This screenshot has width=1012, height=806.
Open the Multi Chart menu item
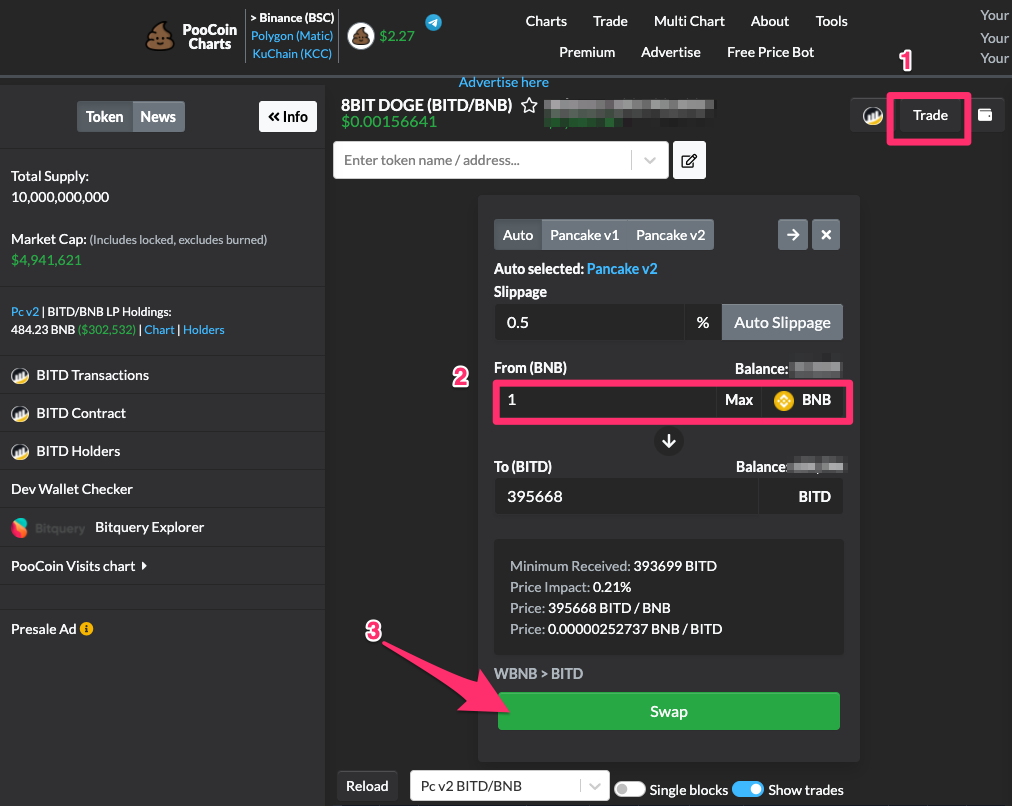click(x=689, y=21)
